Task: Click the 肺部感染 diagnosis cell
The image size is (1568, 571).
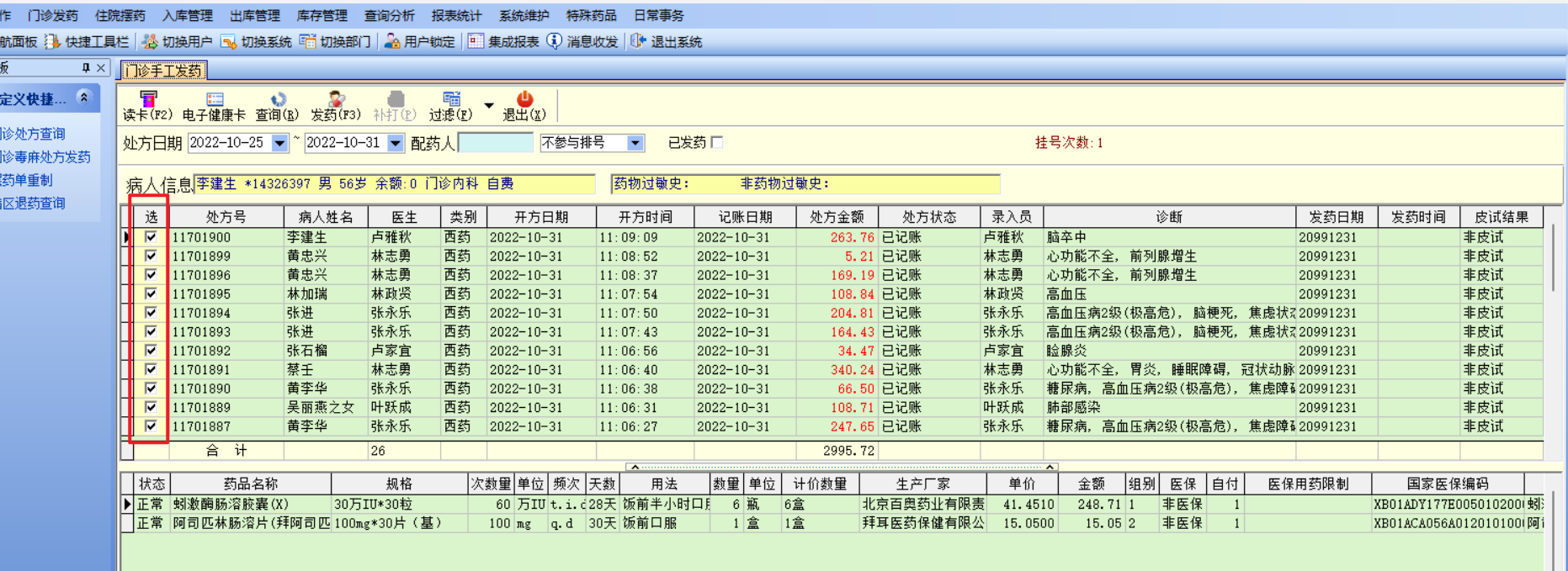Action: point(1169,407)
